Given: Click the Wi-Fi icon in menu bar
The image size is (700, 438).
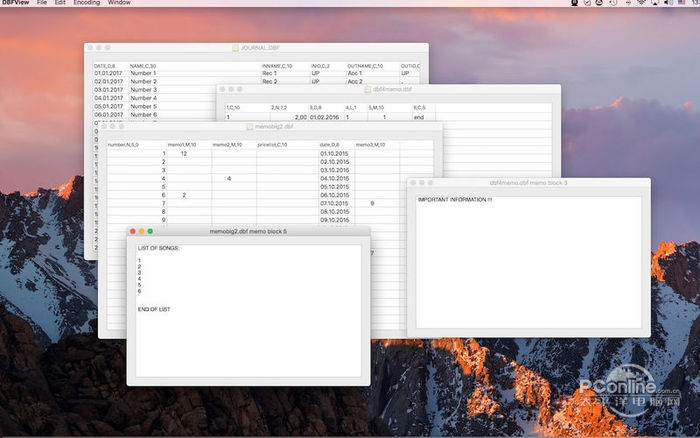Looking at the screenshot, I should (641, 3).
